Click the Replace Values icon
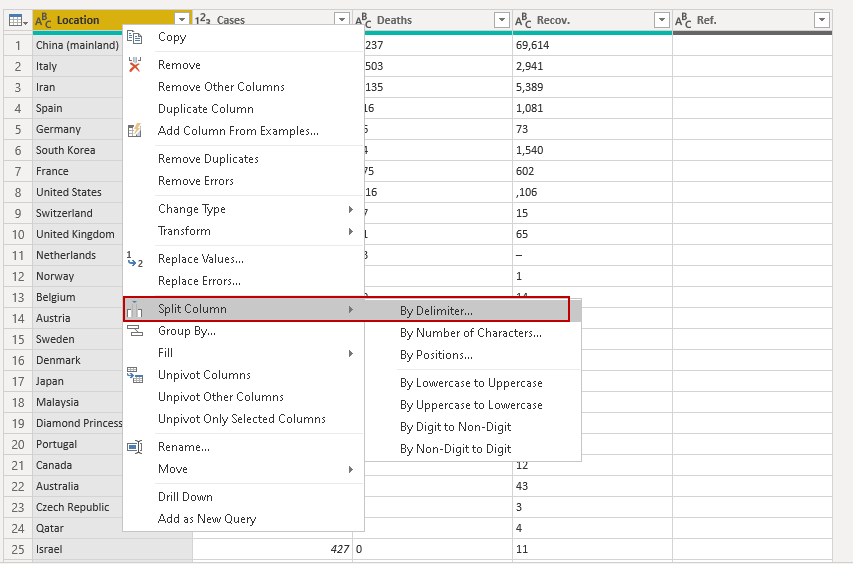 [x=136, y=259]
